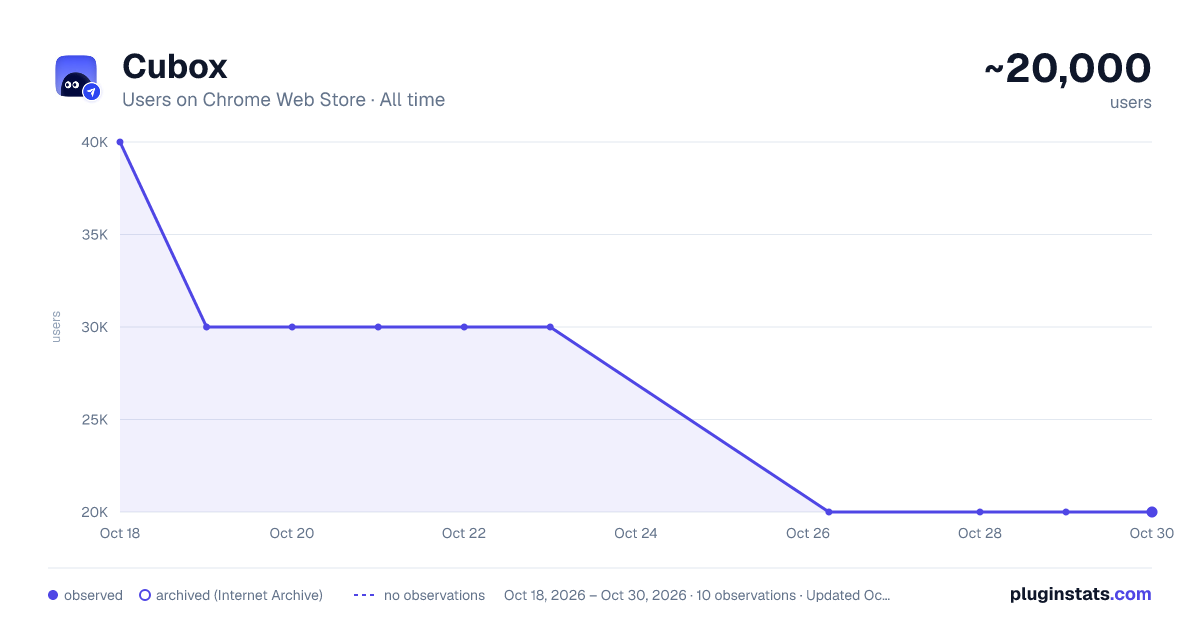Click the 40K y-axis label
The height and width of the screenshot is (630, 1200).
[x=95, y=142]
